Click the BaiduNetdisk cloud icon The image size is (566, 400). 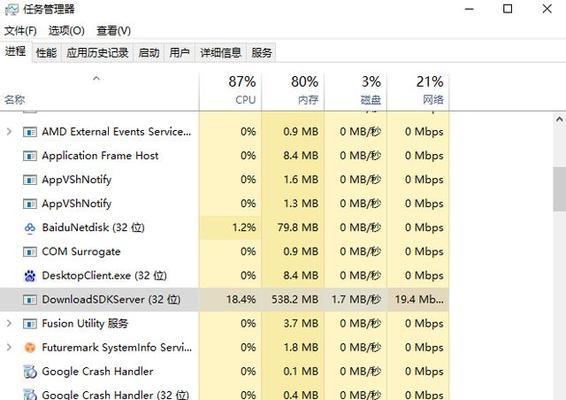(30, 228)
